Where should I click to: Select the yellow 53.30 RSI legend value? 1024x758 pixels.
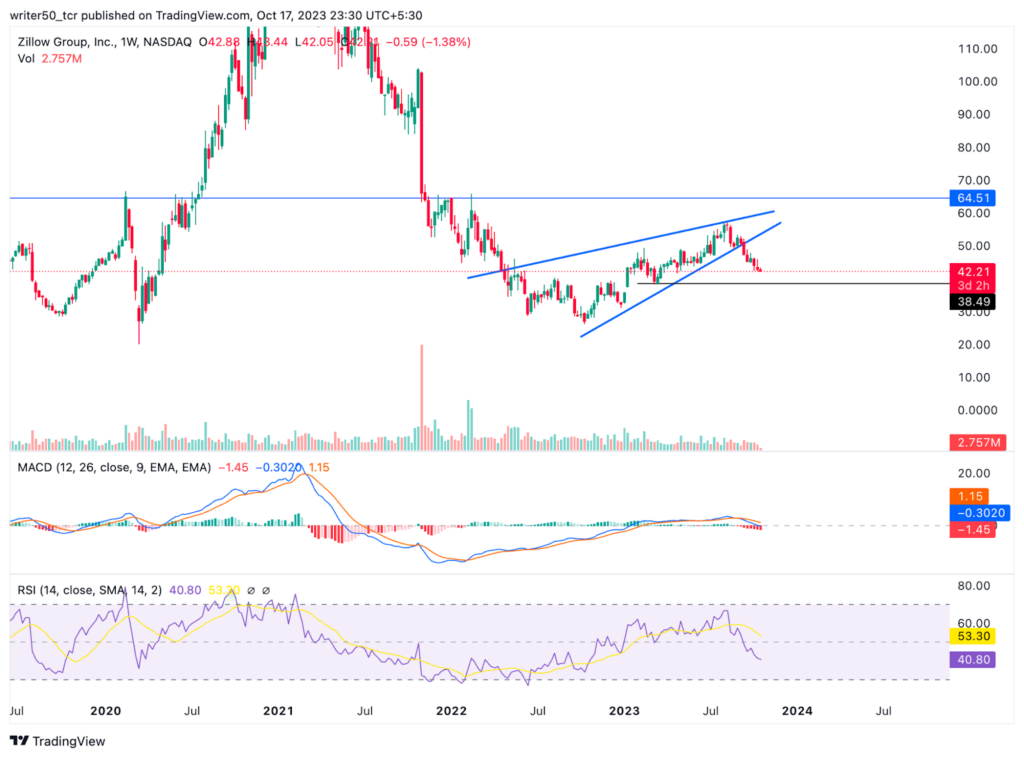[224, 590]
